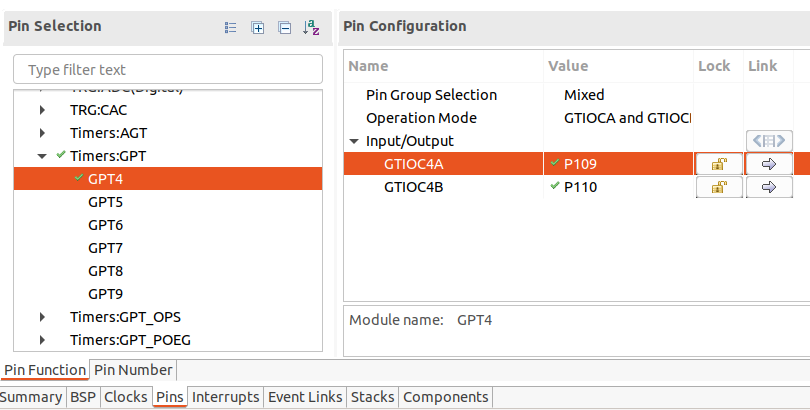Image resolution: width=810 pixels, height=410 pixels.
Task: Expand the Timers:AGT tree node
Action: pyautogui.click(x=42, y=133)
